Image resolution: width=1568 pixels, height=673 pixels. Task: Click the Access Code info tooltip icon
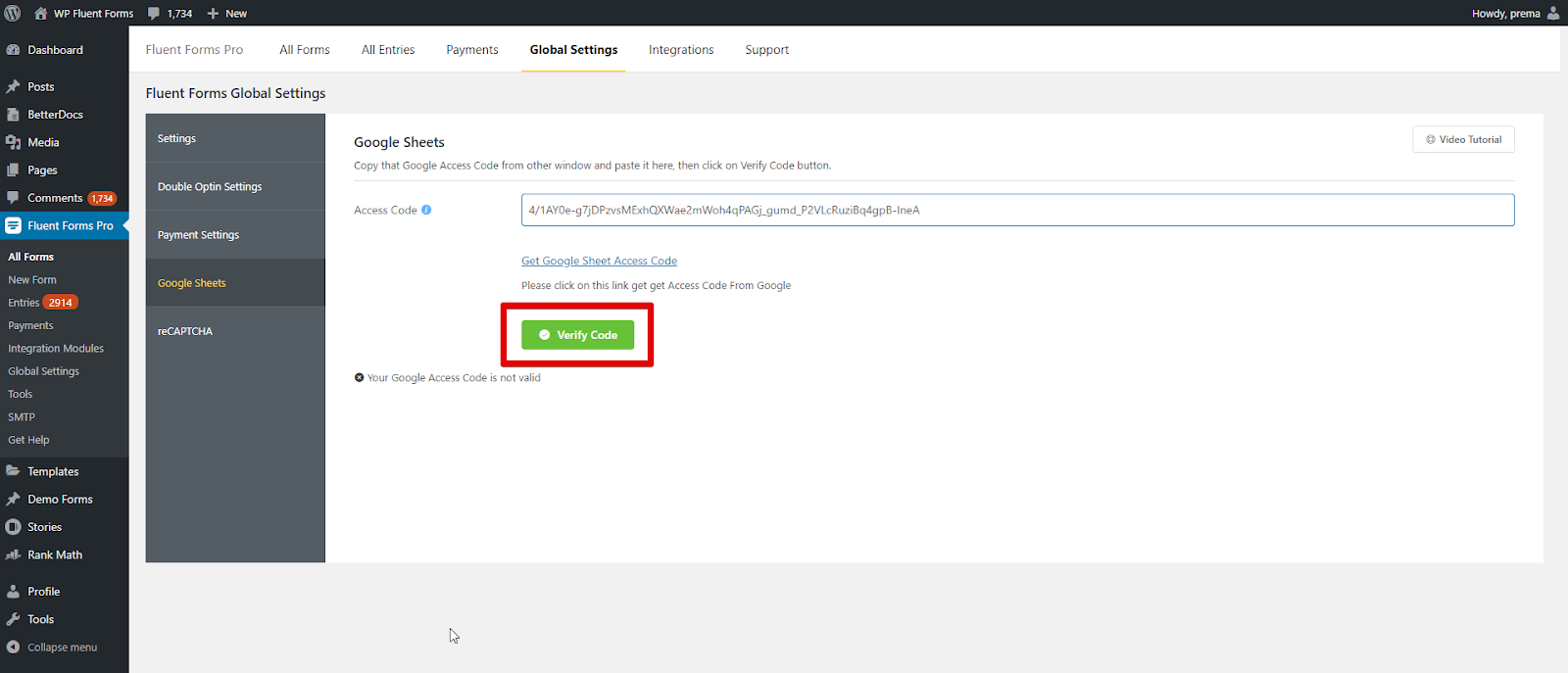pos(426,210)
